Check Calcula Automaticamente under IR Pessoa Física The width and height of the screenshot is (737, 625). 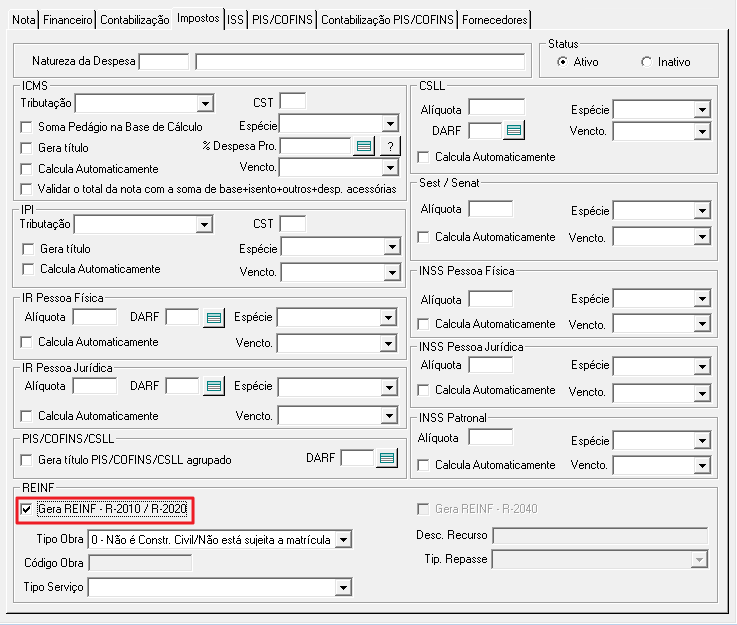pyautogui.click(x=26, y=342)
